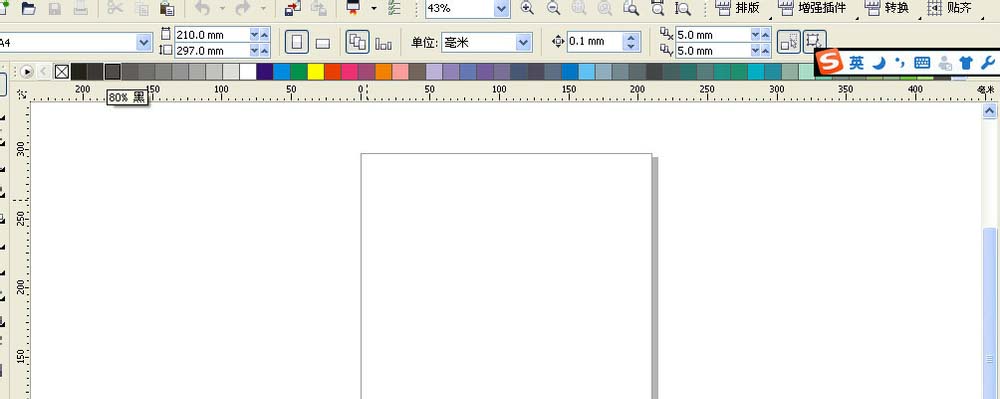
Task: Pick the 80% black color swatch
Action: pos(113,71)
